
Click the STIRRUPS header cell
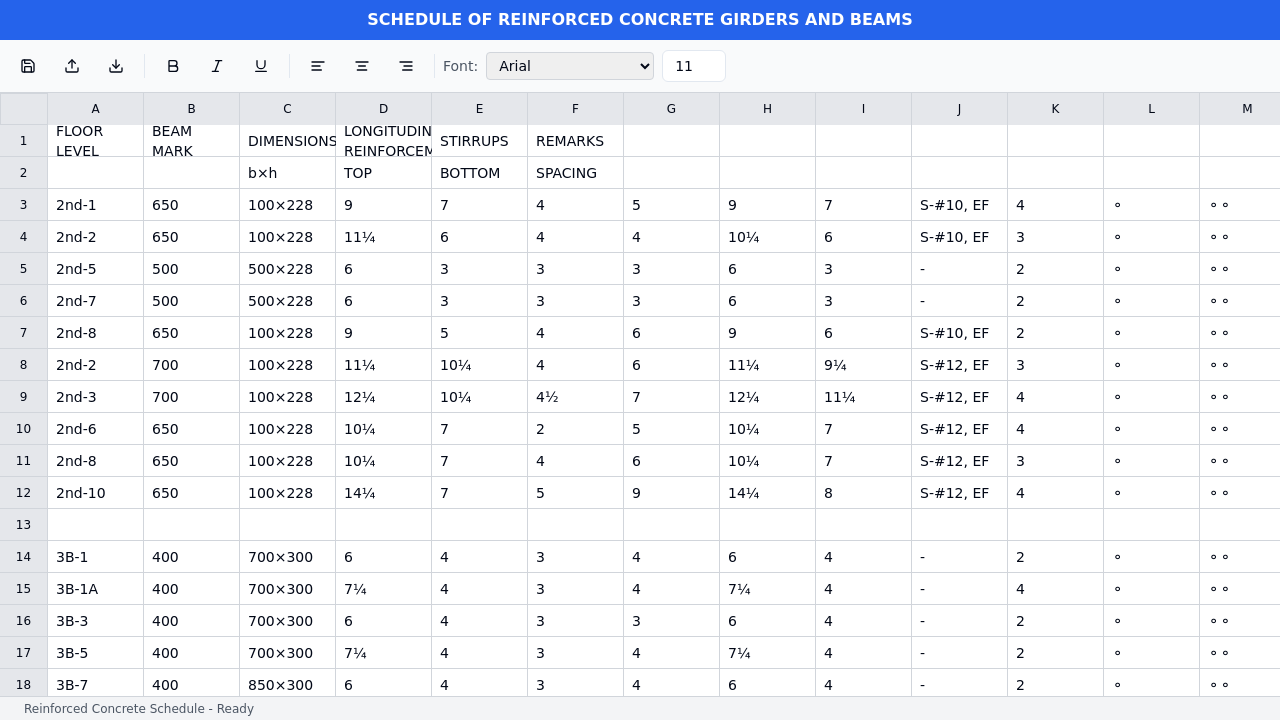(479, 141)
